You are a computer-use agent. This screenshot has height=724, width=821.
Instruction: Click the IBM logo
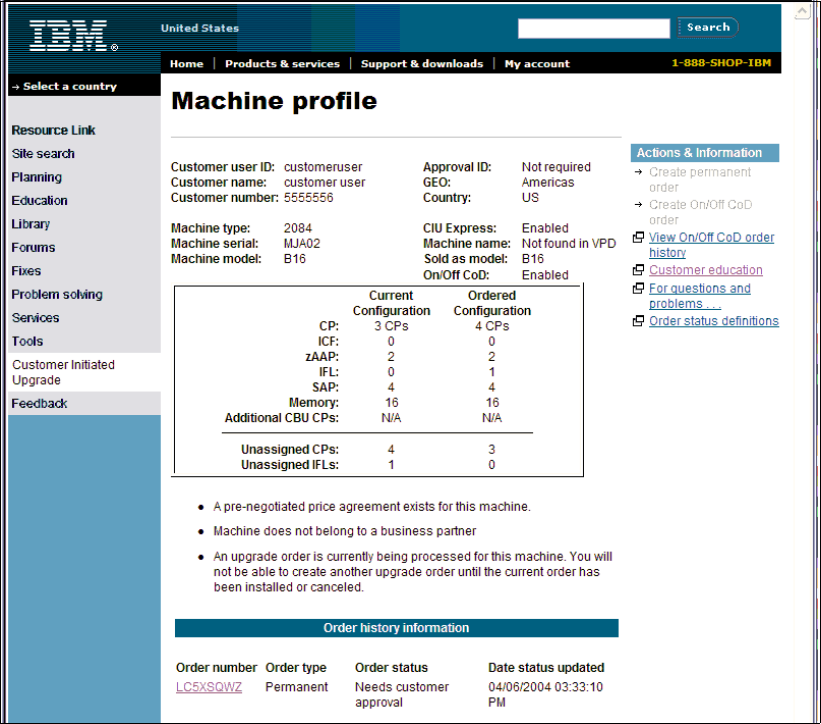[x=73, y=36]
